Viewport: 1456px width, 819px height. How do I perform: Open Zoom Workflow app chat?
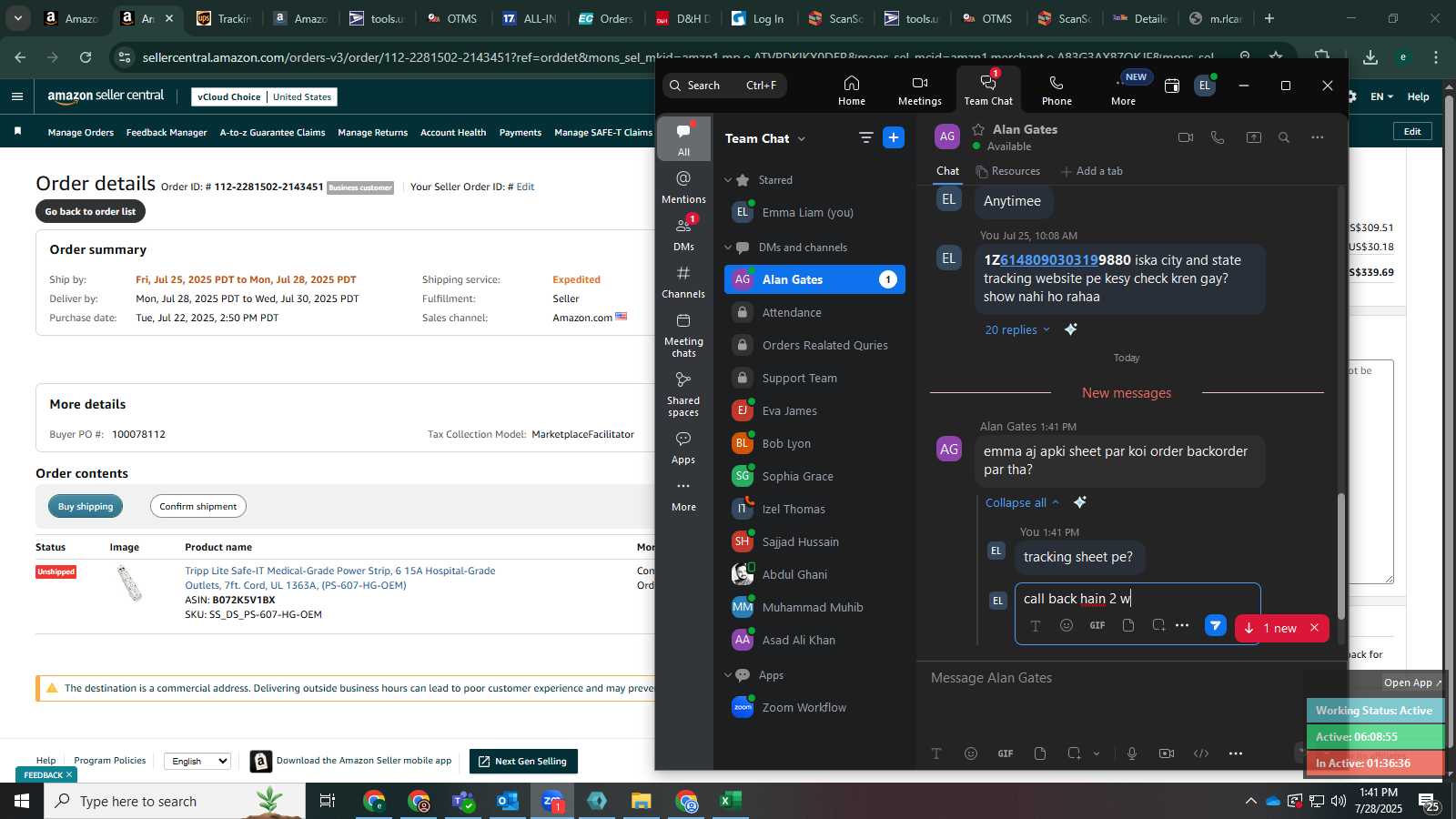[x=814, y=707]
